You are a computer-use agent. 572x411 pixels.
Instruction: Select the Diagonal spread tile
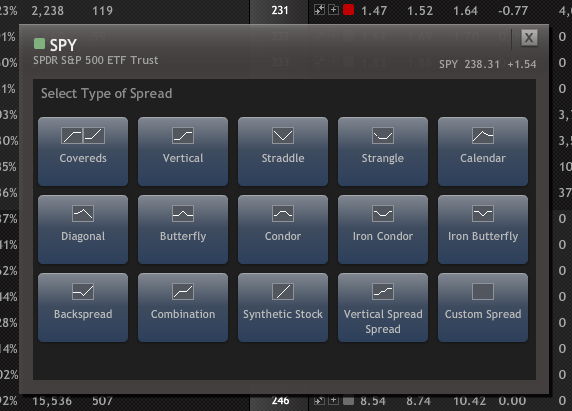tap(83, 229)
